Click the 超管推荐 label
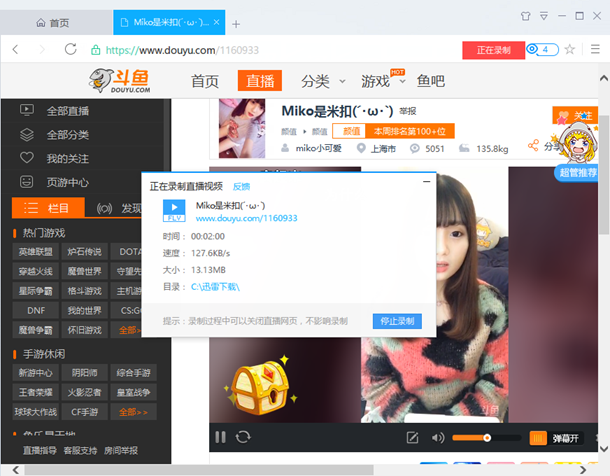This screenshot has height=476, width=610. pyautogui.click(x=577, y=172)
